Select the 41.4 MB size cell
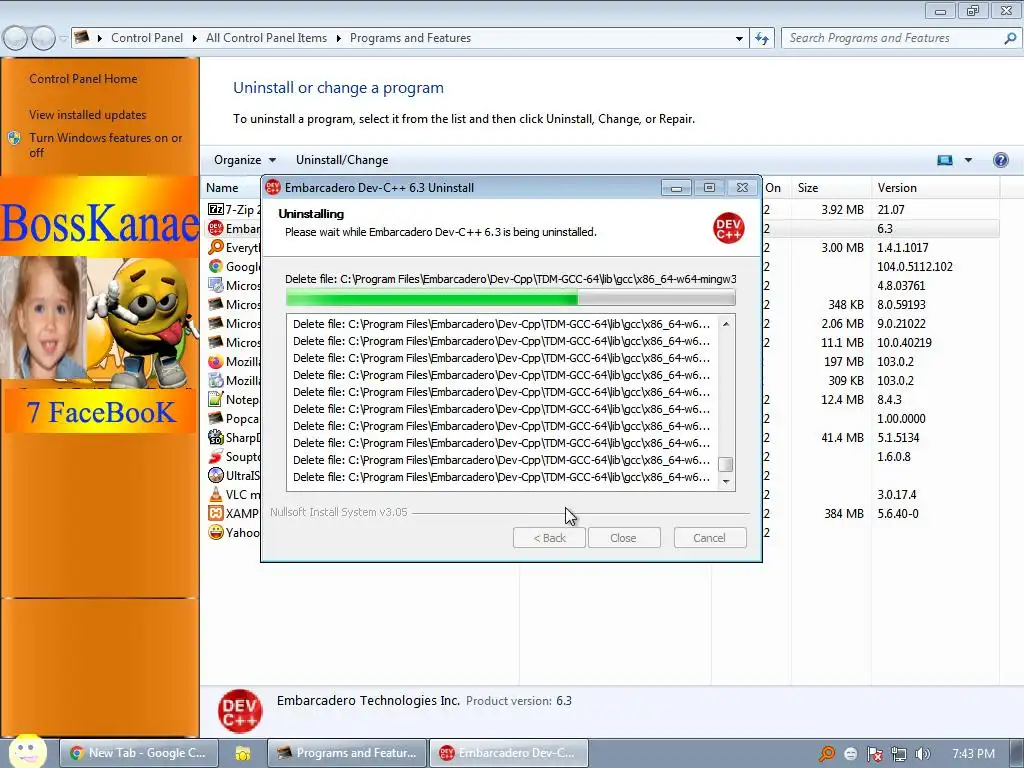Screen dimensions: 1024x768 point(842,438)
